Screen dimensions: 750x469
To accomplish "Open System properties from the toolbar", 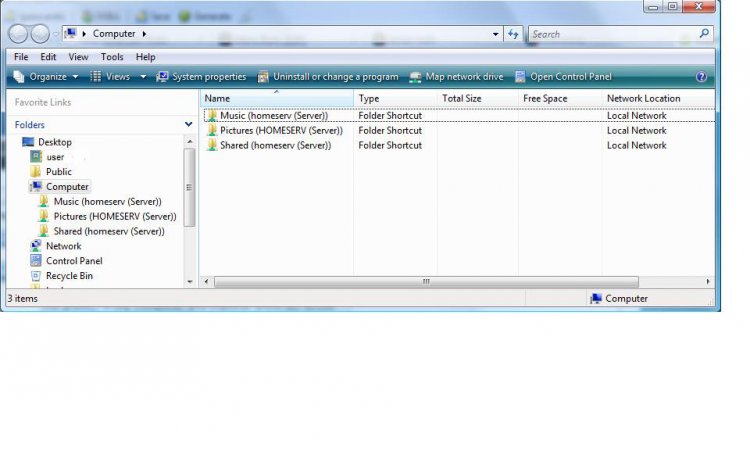I will point(201,77).
